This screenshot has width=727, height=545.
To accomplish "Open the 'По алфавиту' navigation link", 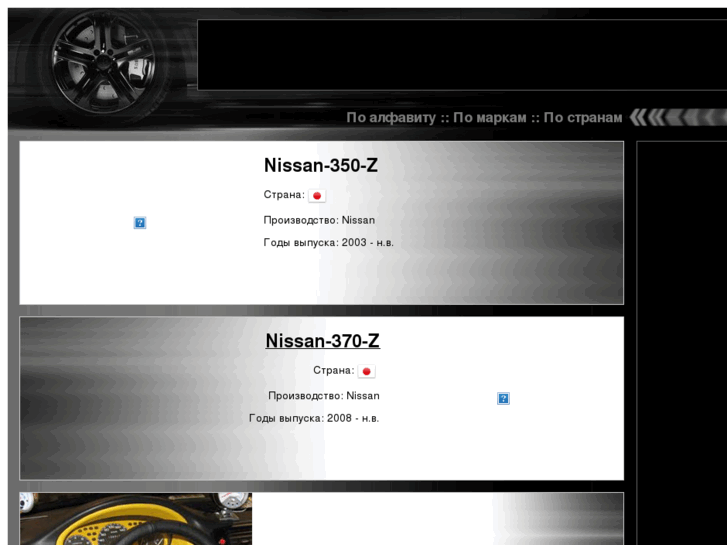I will pyautogui.click(x=391, y=117).
